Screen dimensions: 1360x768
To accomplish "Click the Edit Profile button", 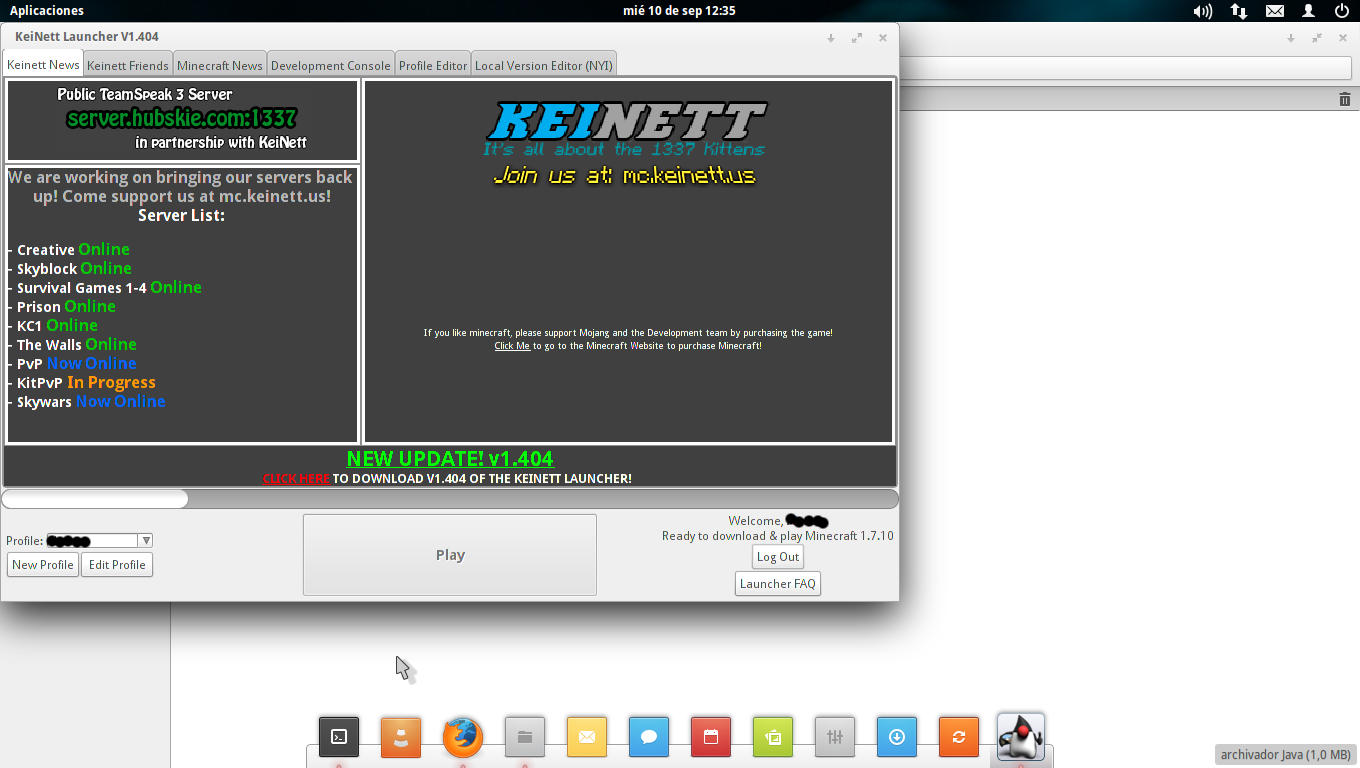I will click(x=117, y=565).
